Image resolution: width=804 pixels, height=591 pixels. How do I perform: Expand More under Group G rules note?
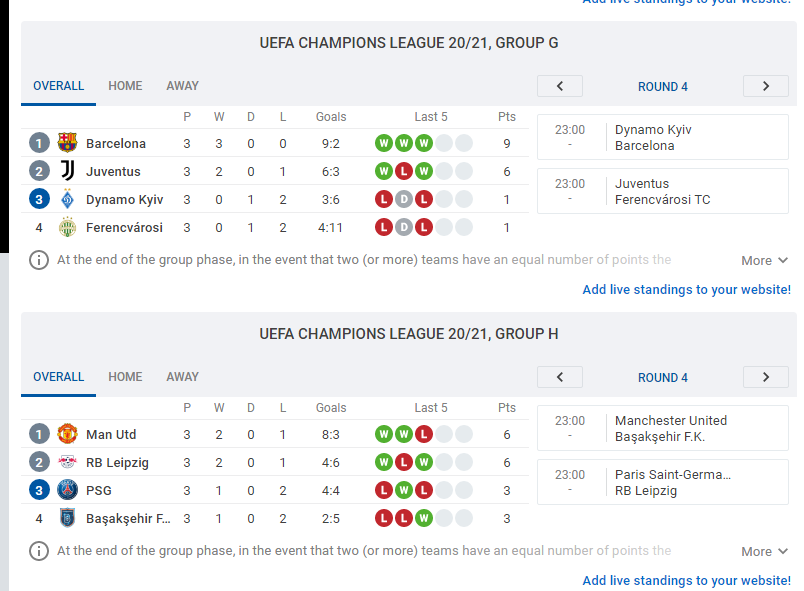764,260
